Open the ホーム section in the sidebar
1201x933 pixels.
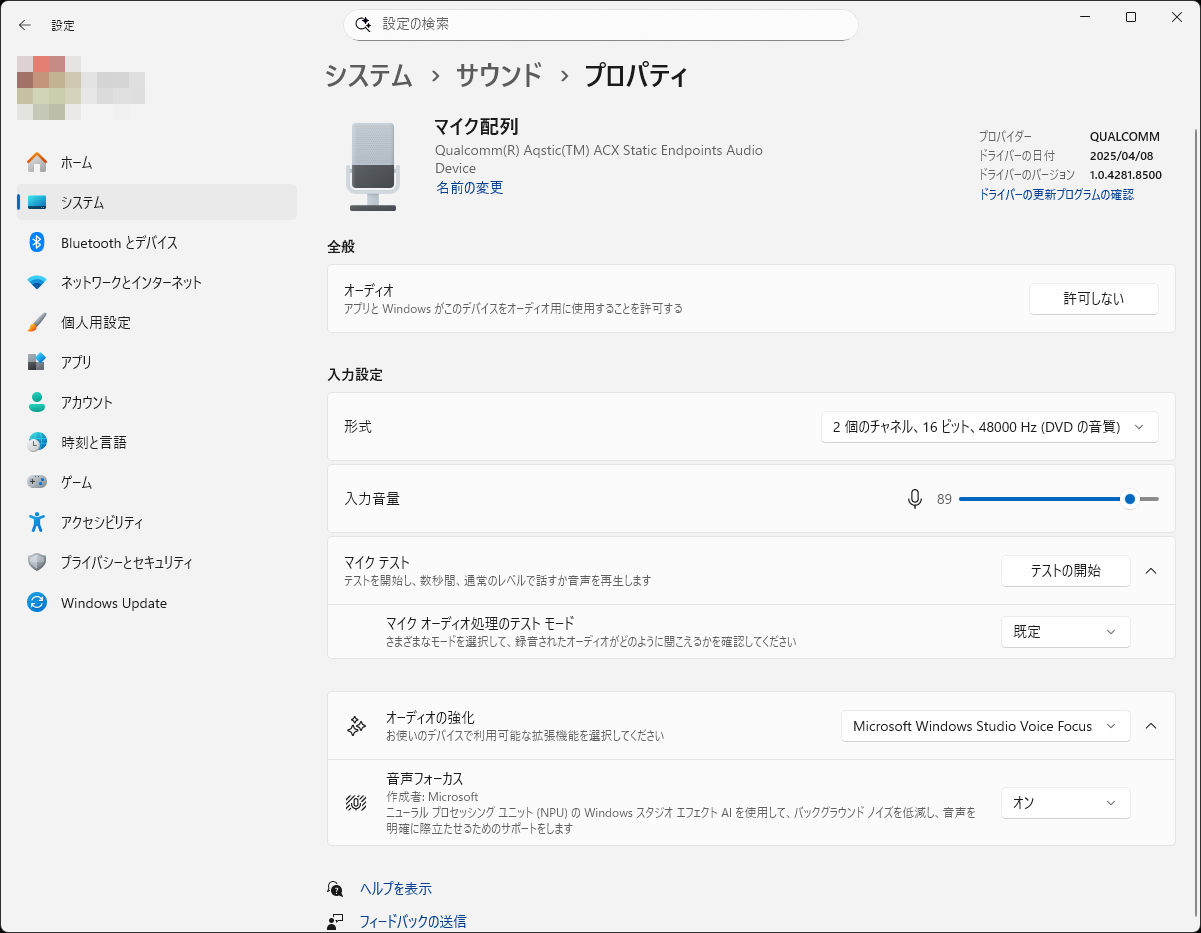35,162
